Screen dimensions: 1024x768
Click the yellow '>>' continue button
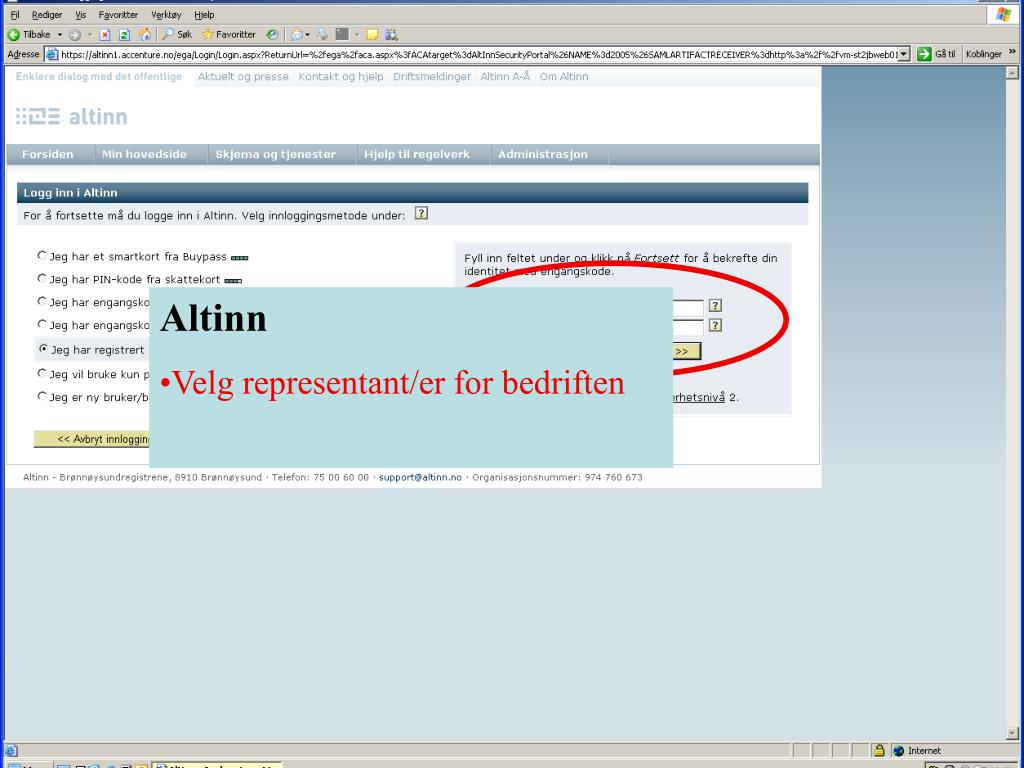click(687, 351)
